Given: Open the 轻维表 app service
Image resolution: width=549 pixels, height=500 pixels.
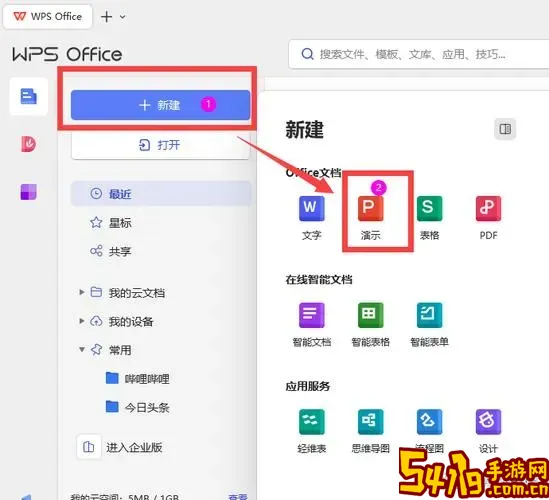Looking at the screenshot, I should (312, 431).
